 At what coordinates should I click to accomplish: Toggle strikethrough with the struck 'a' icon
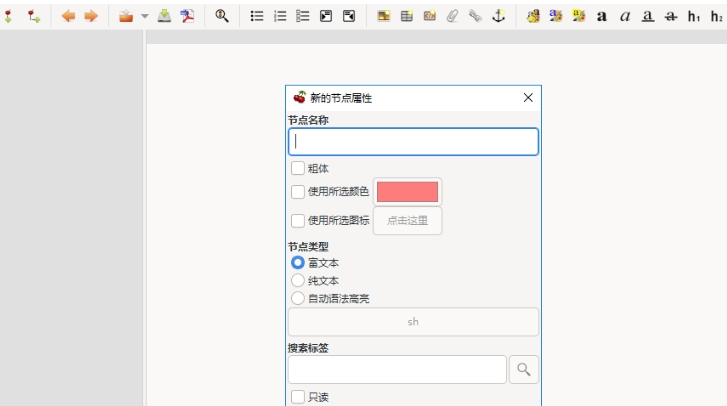[x=670, y=17]
